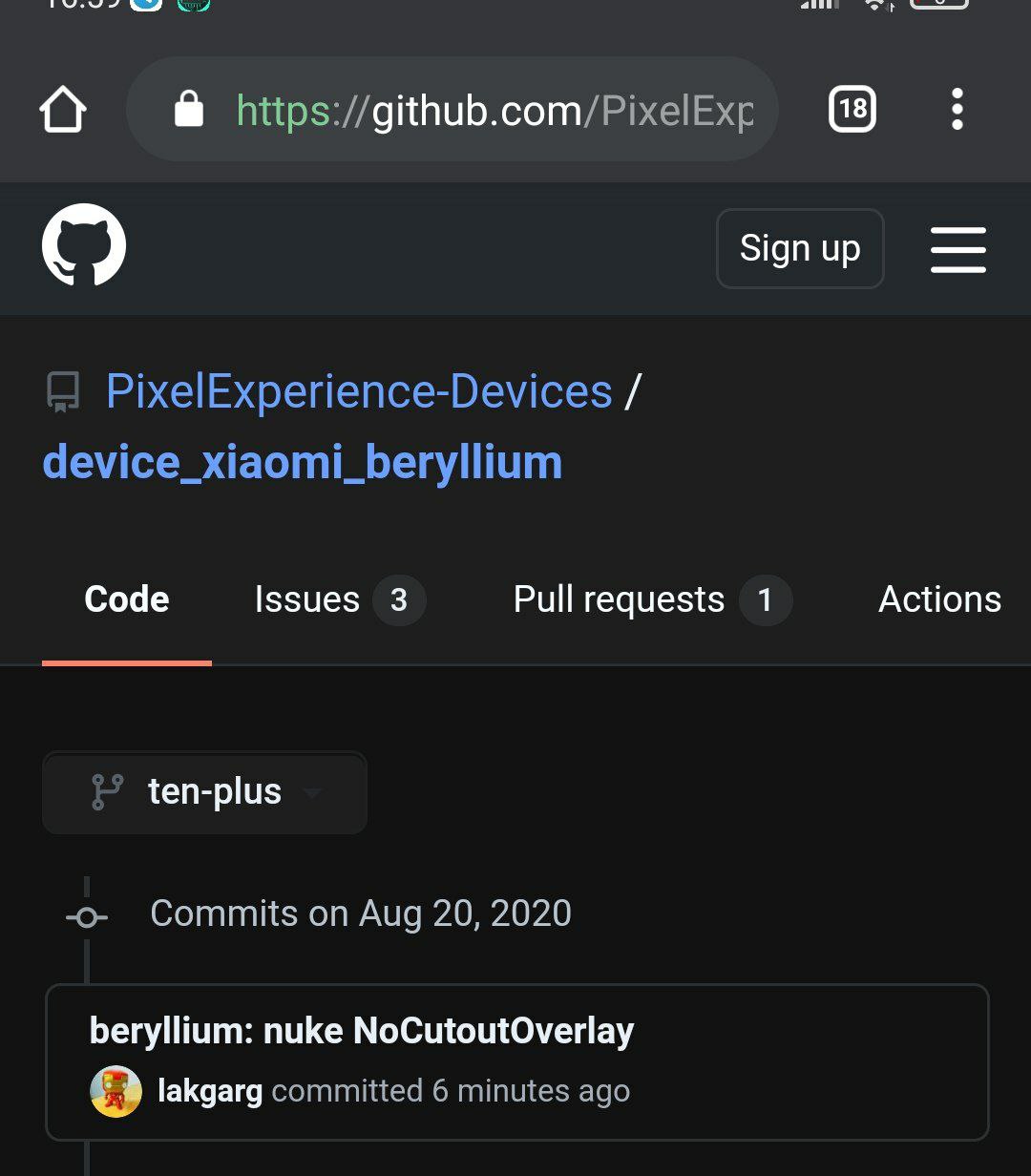Click the Sign up button
This screenshot has height=1176, width=1031.
(x=800, y=248)
